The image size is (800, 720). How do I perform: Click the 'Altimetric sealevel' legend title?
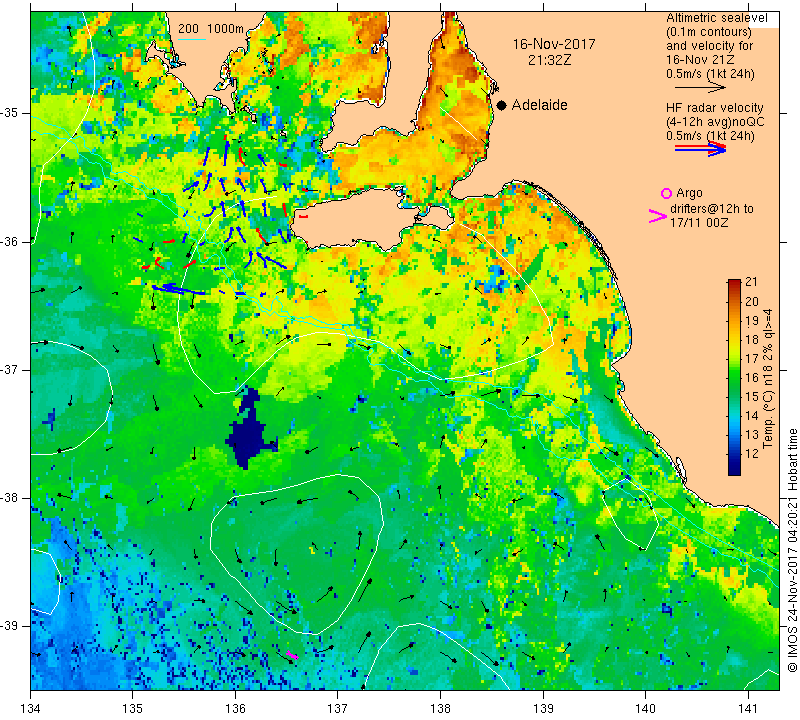click(716, 18)
